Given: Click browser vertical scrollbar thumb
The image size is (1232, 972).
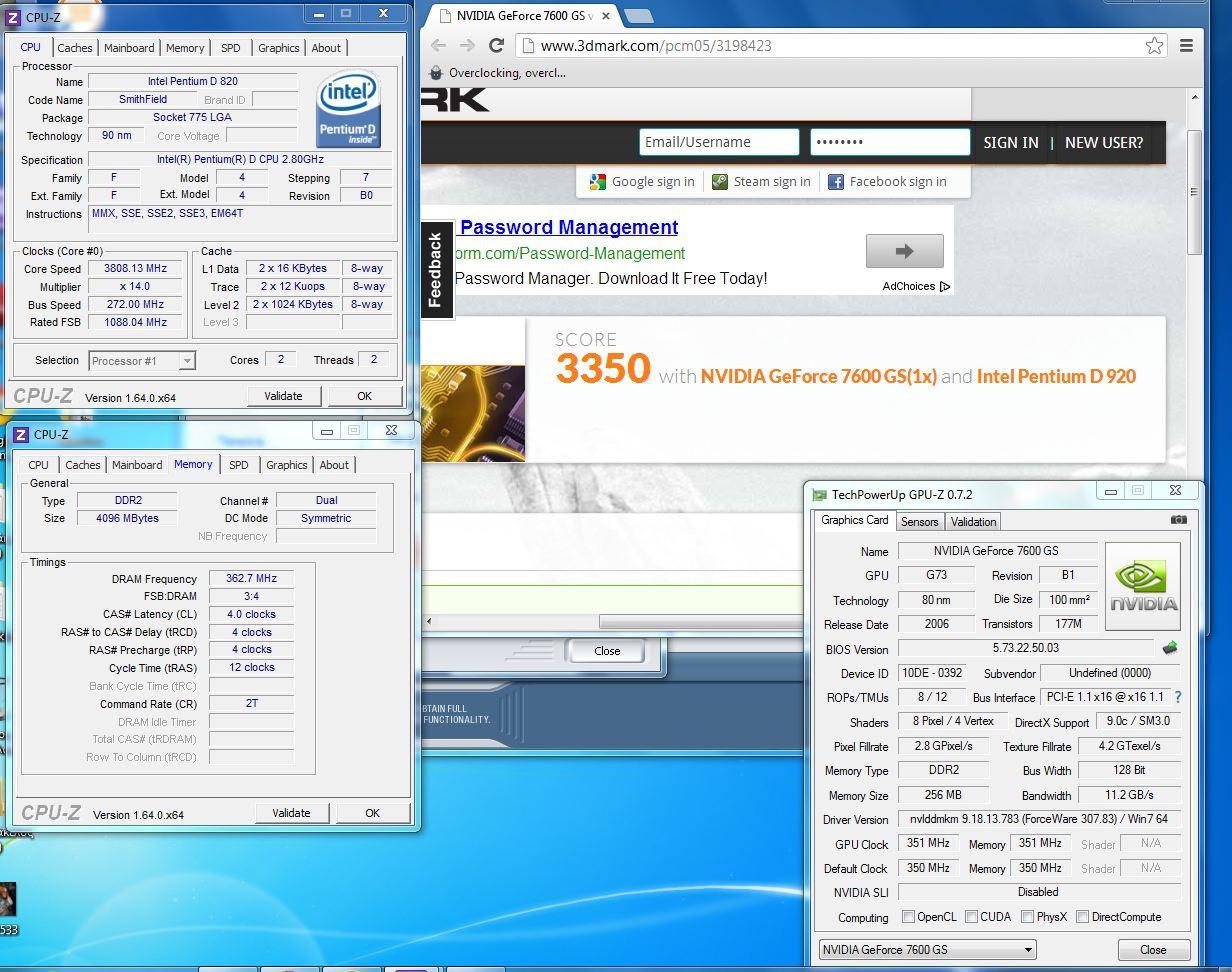Looking at the screenshot, I should coord(1194,191).
